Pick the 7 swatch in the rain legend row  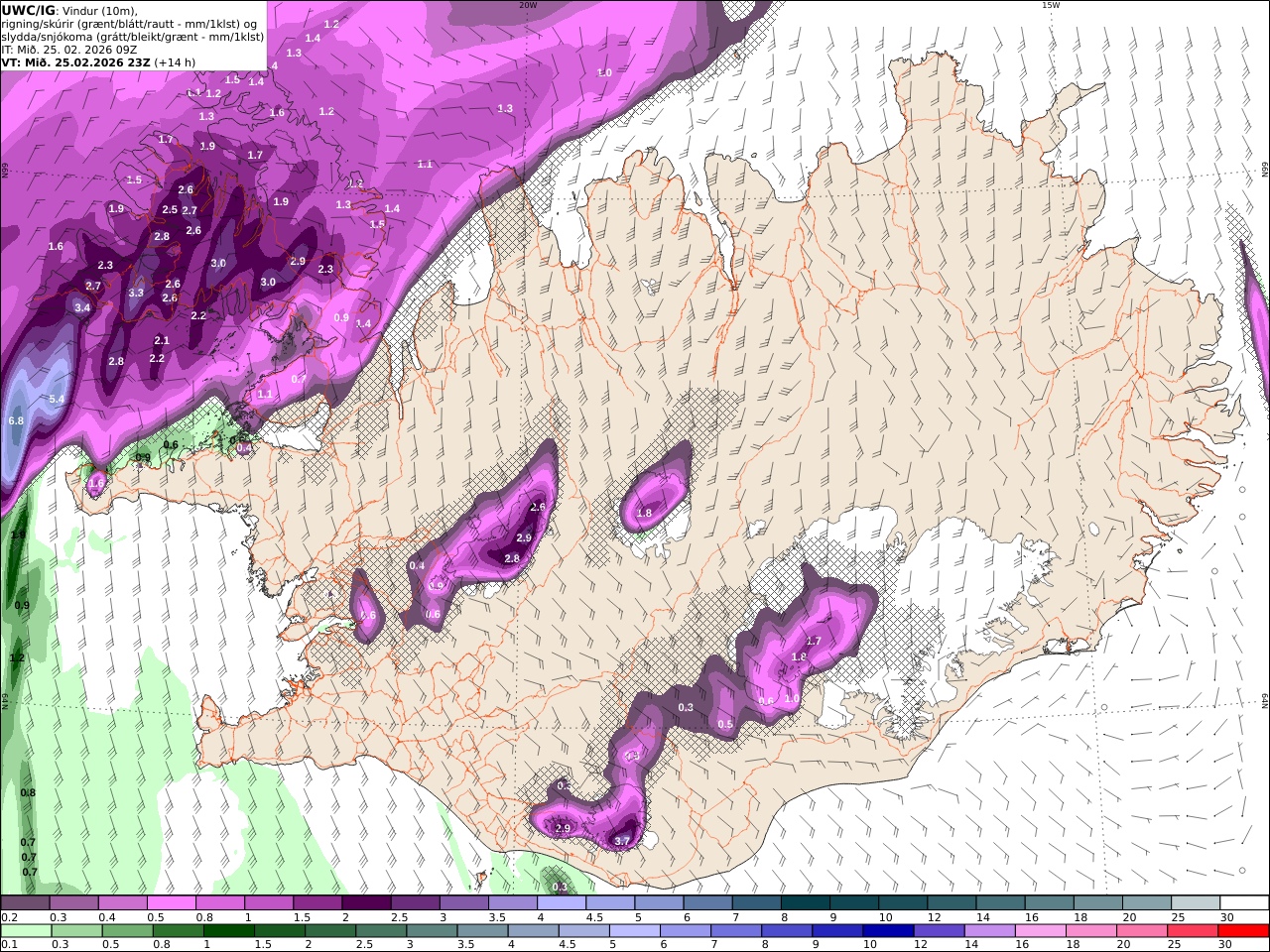[736, 931]
